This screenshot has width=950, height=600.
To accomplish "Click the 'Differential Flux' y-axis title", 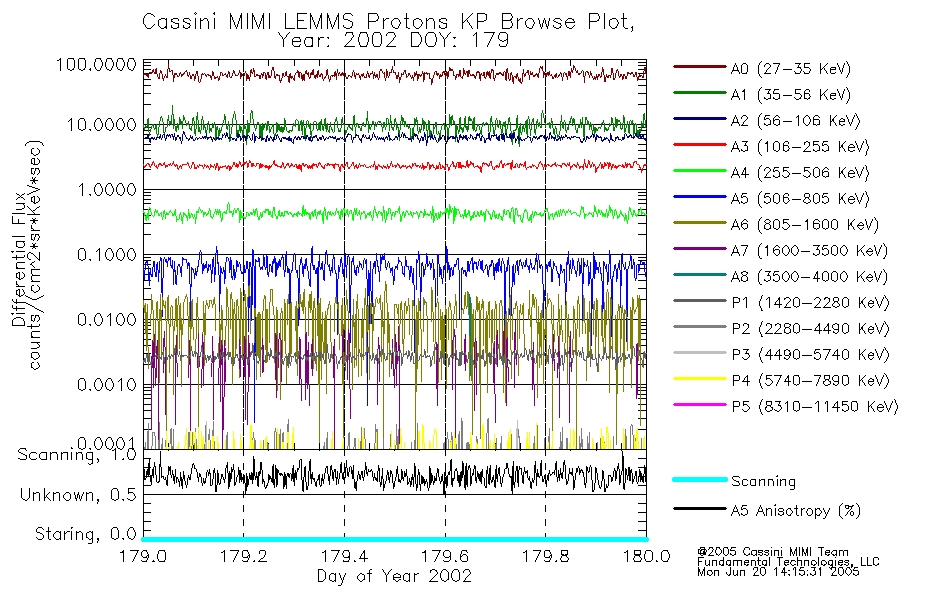I will (x=18, y=259).
